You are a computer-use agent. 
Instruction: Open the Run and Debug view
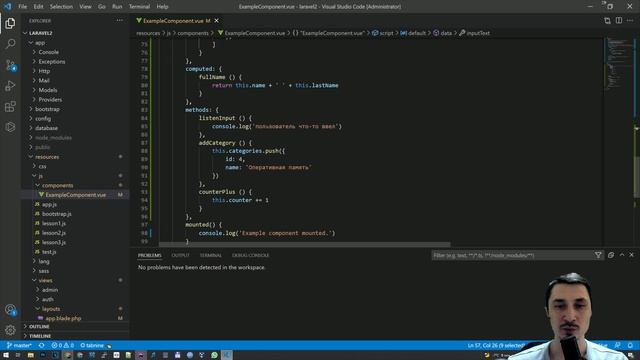10,86
